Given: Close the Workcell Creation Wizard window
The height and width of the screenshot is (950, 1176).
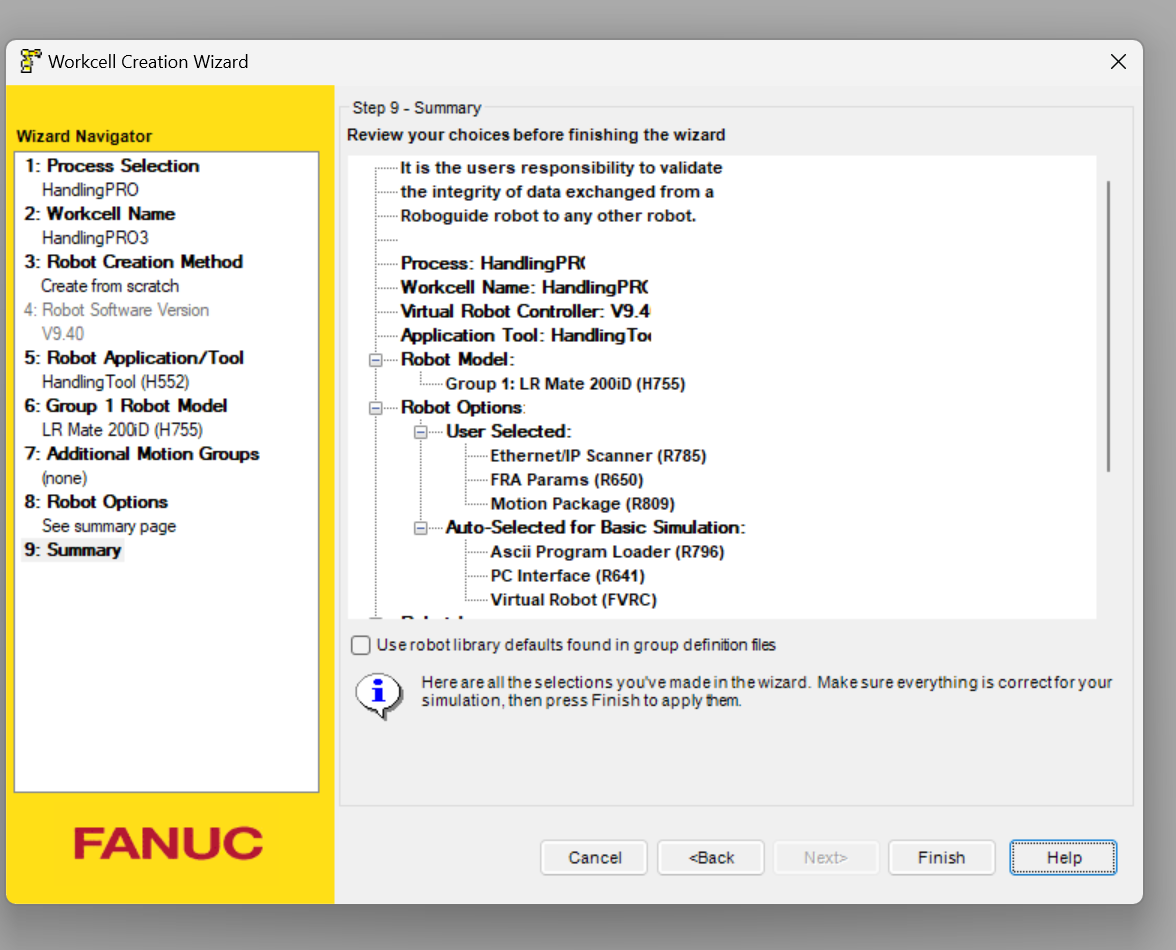Looking at the screenshot, I should (1118, 61).
